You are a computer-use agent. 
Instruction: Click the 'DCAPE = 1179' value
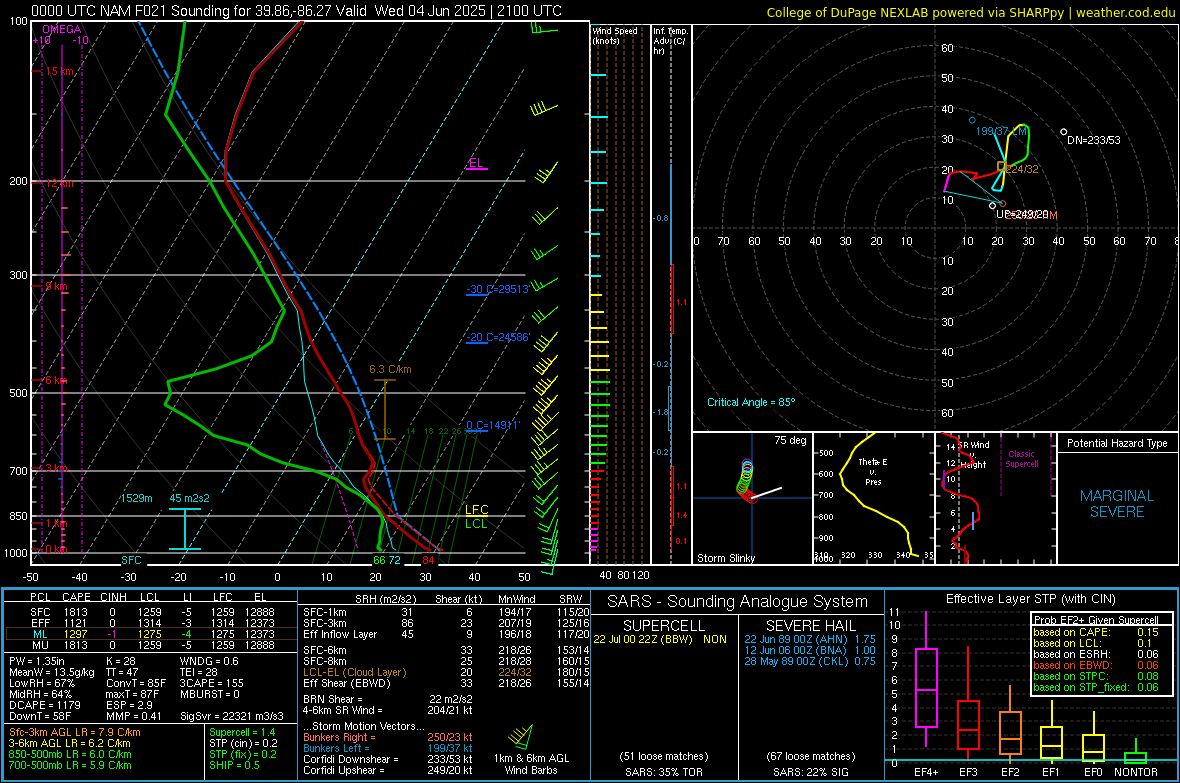(x=44, y=705)
